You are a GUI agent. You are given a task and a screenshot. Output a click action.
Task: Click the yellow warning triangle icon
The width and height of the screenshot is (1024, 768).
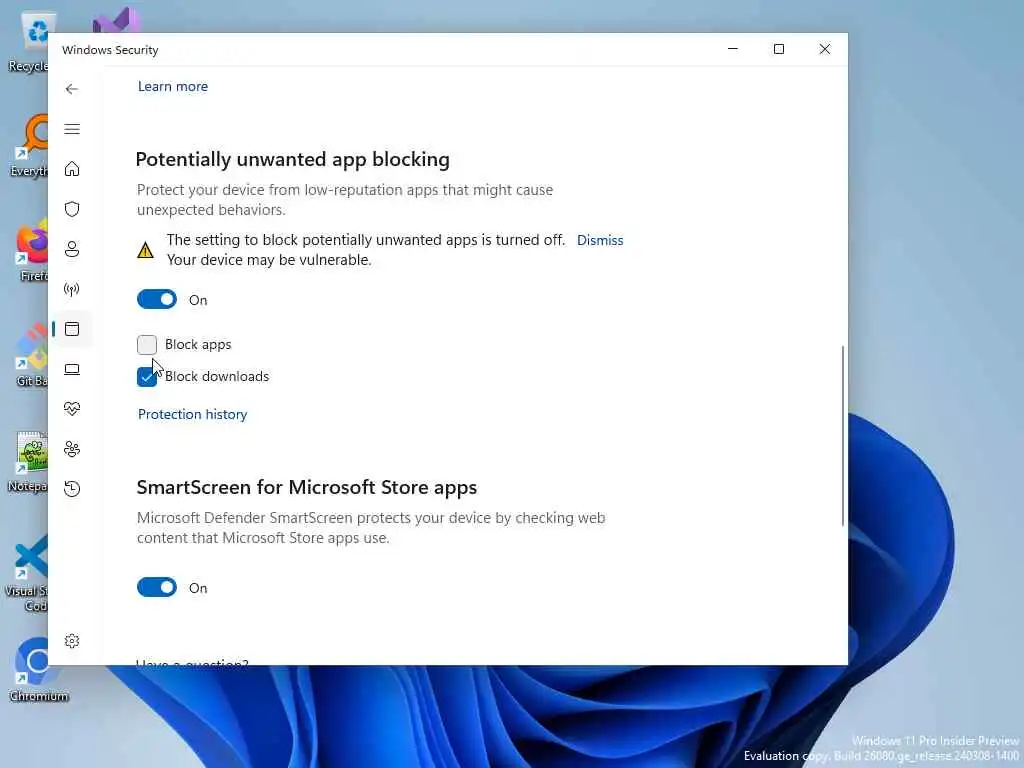[145, 250]
